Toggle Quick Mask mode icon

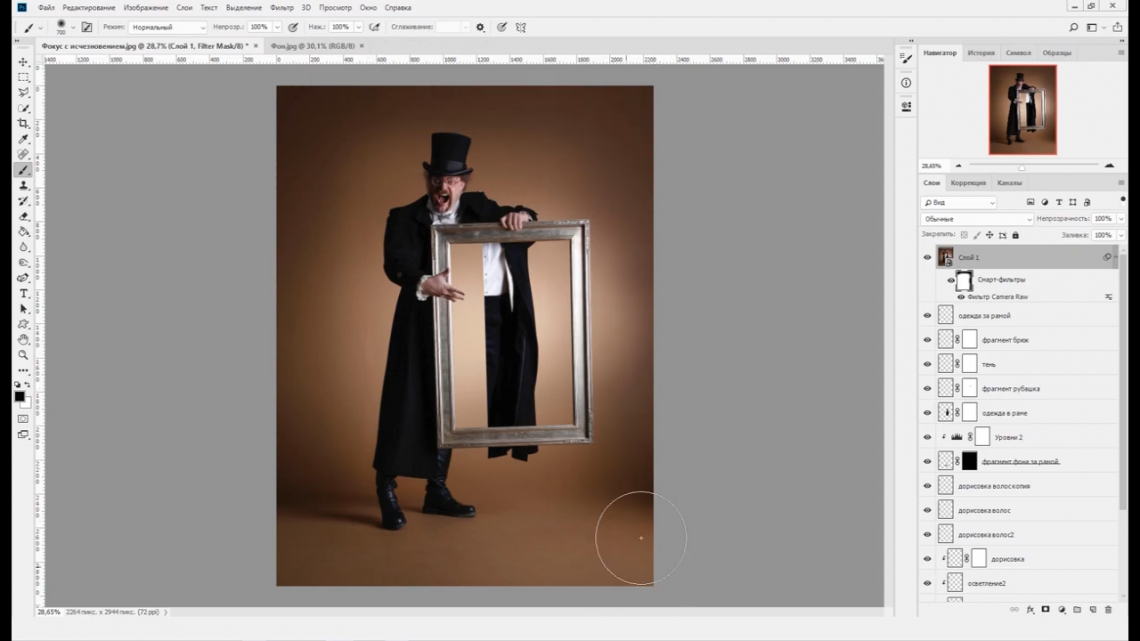point(23,419)
